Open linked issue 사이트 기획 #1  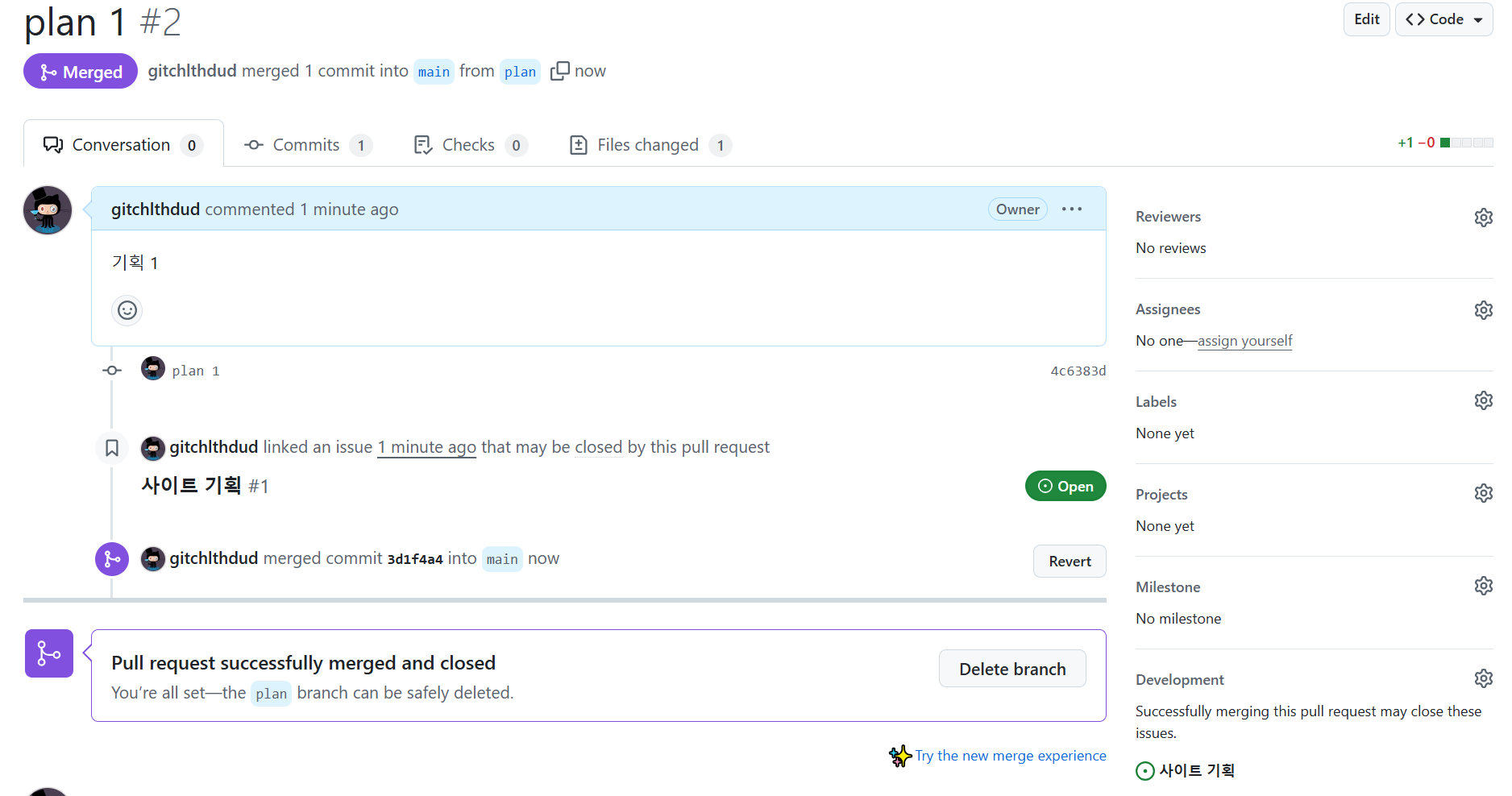[x=205, y=485]
